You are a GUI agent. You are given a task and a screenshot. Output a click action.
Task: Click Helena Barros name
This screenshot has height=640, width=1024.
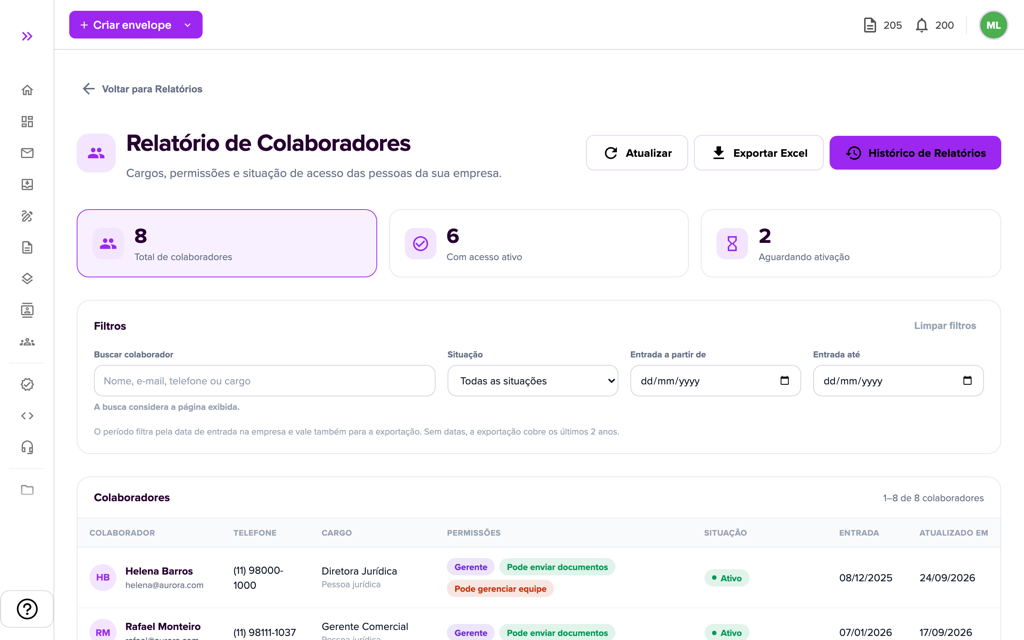pos(159,571)
